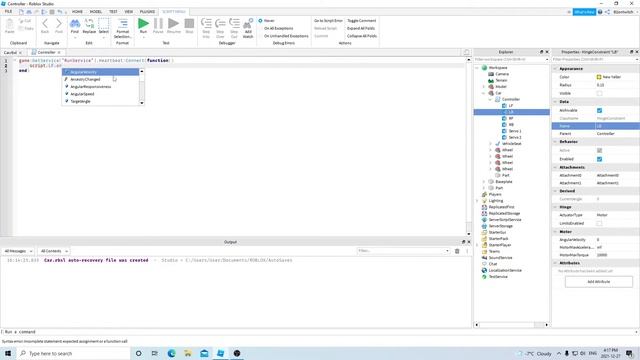640x360 pixels.
Task: Click the Windows Start button
Action: tap(8, 353)
